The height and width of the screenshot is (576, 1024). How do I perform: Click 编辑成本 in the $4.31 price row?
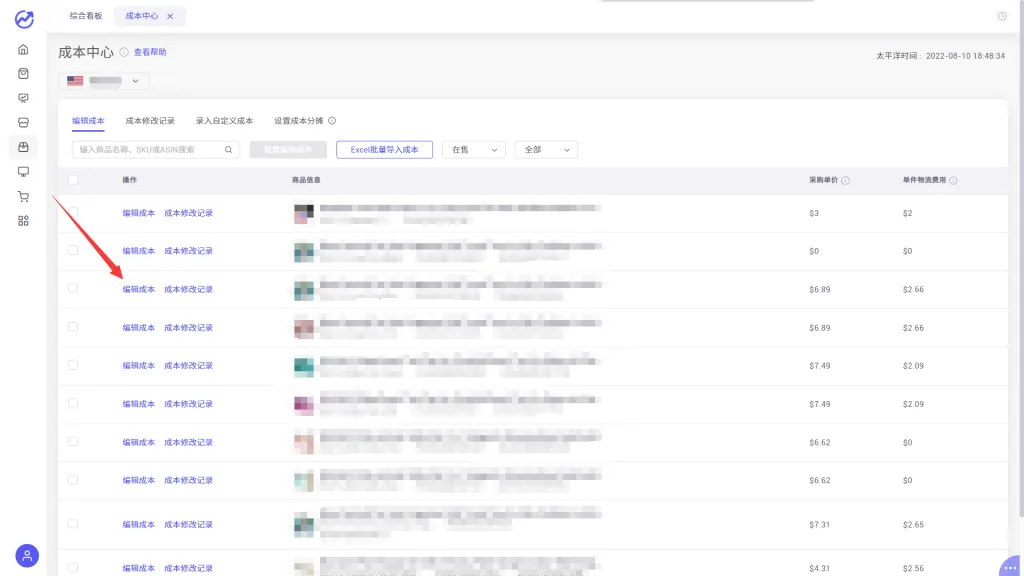pyautogui.click(x=138, y=568)
